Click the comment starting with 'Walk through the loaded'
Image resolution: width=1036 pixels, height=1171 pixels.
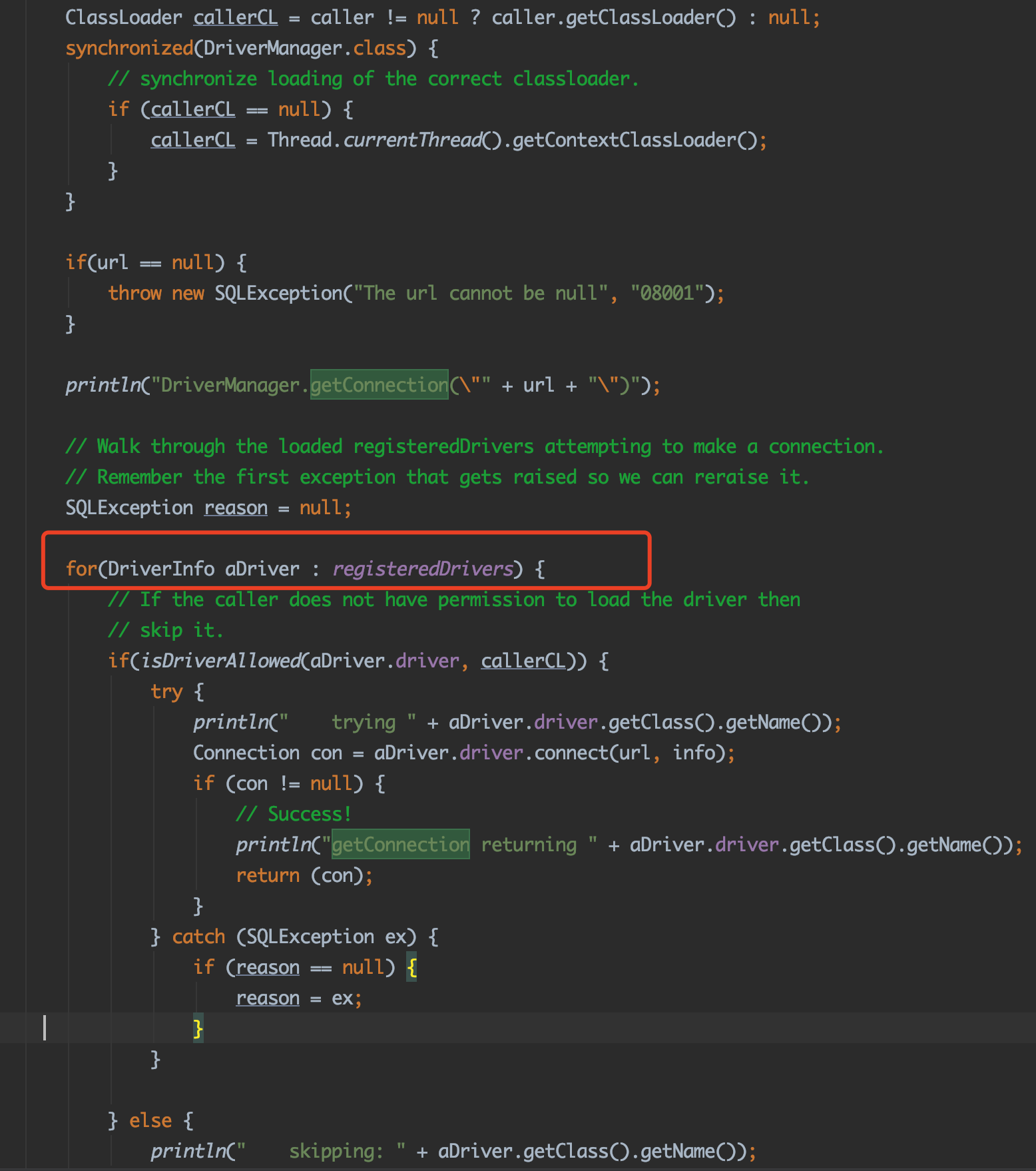(475, 446)
